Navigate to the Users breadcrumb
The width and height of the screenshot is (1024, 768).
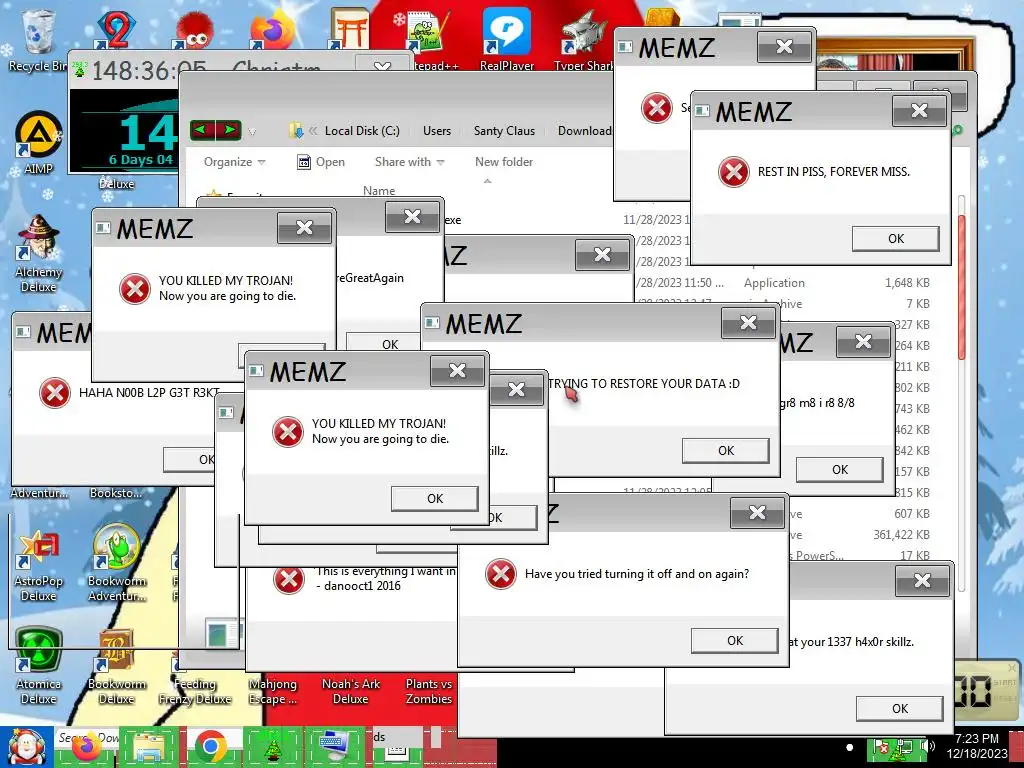pyautogui.click(x=436, y=131)
